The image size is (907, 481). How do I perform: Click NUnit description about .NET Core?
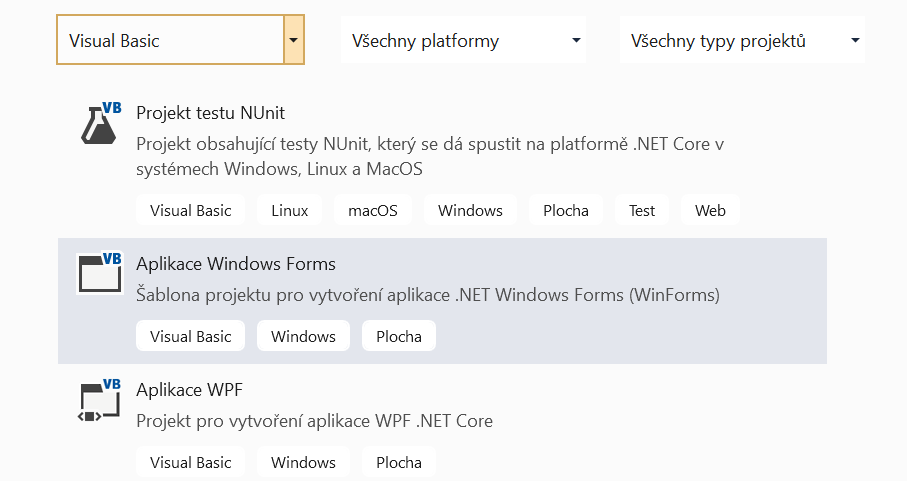(430, 156)
